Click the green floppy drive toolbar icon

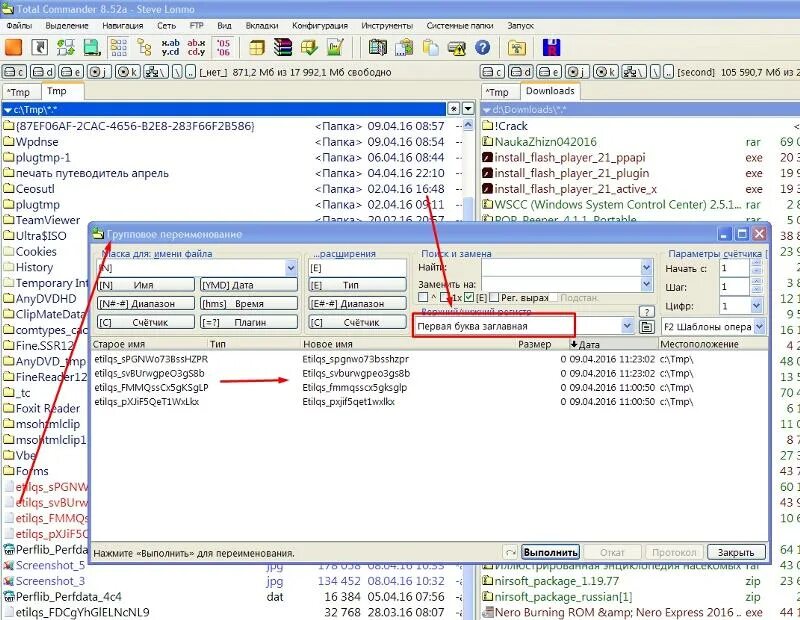tap(92, 47)
